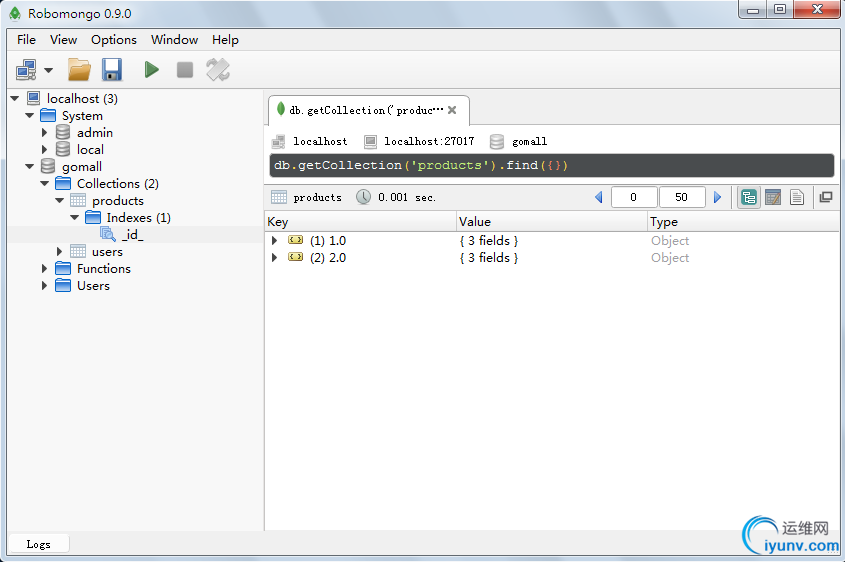Click the Key column header
This screenshot has height=562, width=845.
tap(361, 222)
